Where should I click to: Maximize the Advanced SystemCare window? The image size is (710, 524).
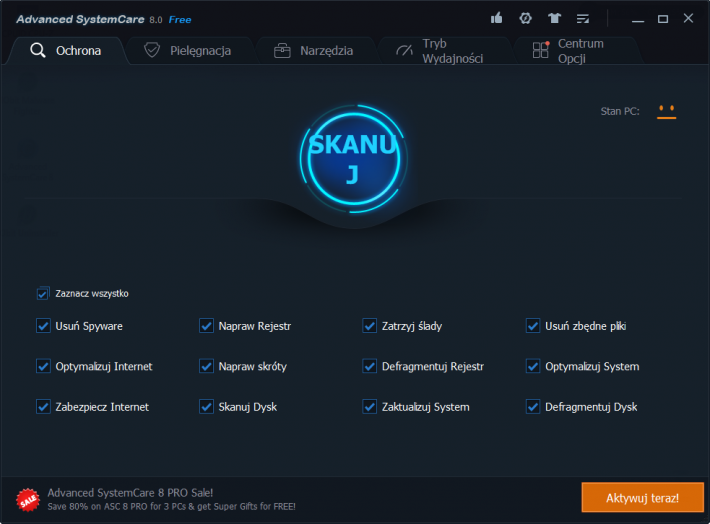663,19
